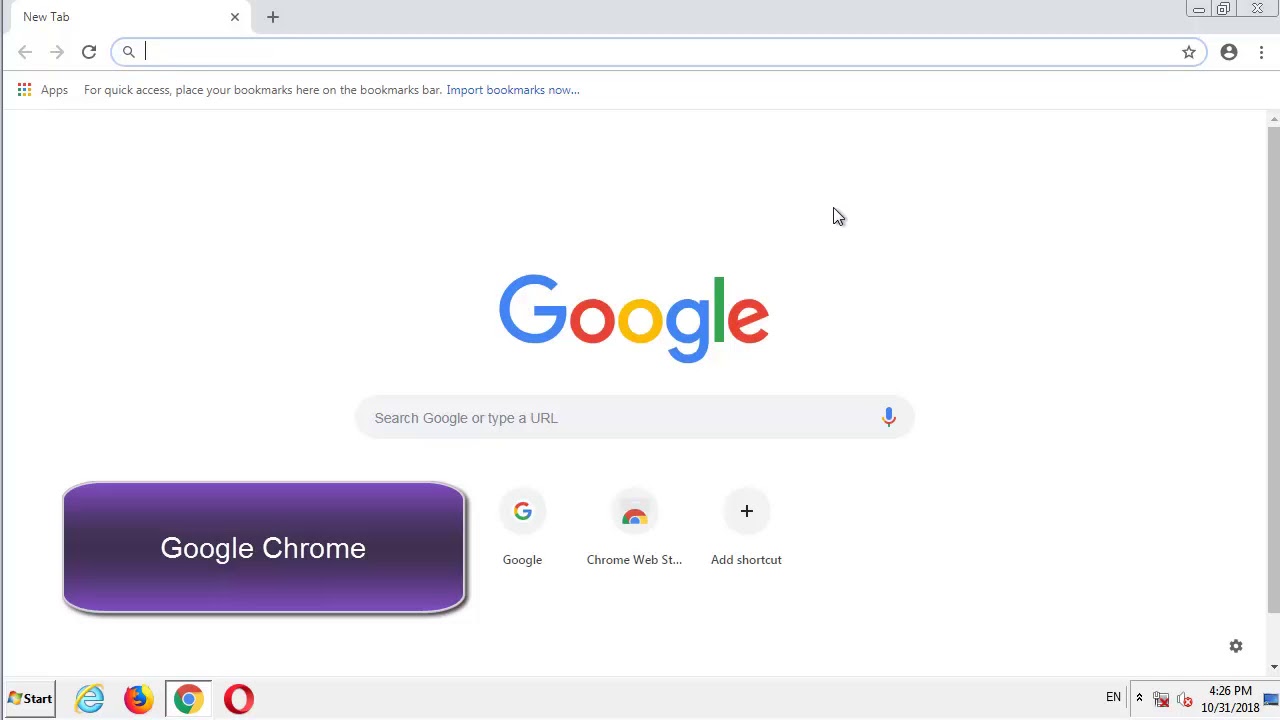
Task: Close the New Tab tab
Action: pyautogui.click(x=235, y=17)
